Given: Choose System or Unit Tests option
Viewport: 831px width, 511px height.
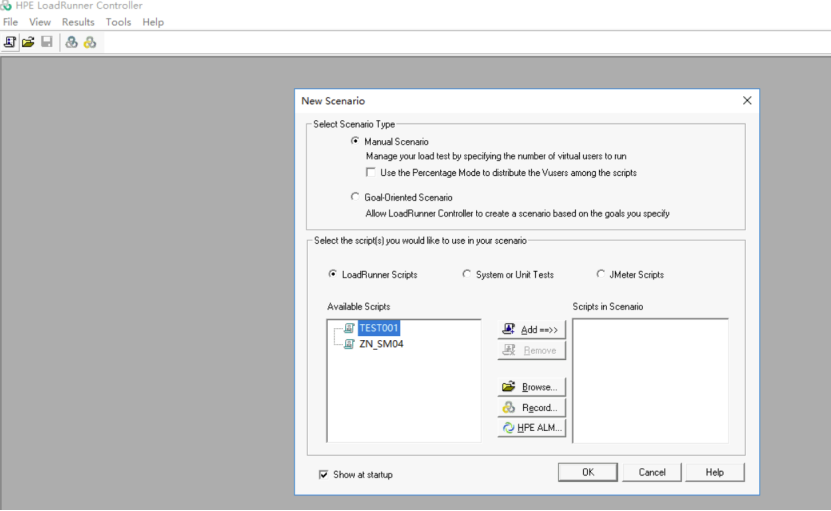Looking at the screenshot, I should (x=466, y=274).
